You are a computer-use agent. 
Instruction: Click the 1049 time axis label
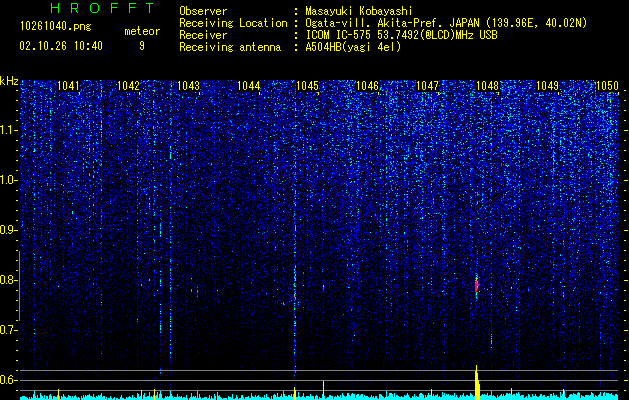coord(547,86)
